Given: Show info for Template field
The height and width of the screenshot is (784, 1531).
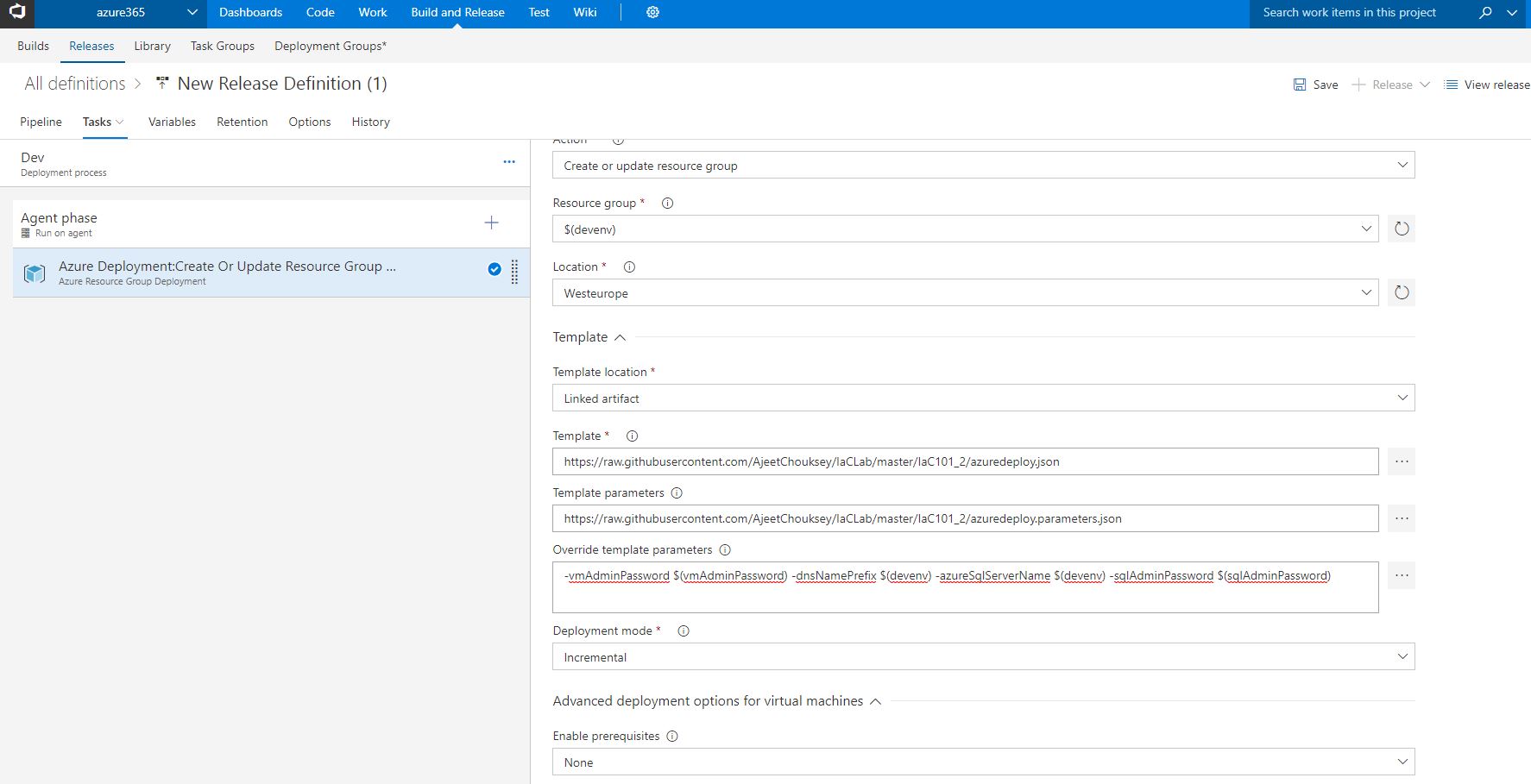Looking at the screenshot, I should pyautogui.click(x=632, y=436).
